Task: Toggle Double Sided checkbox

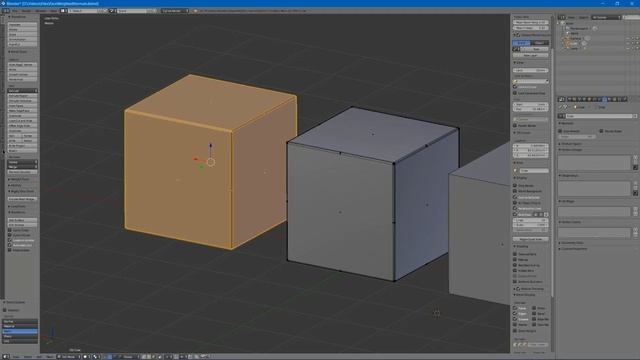Action: coord(602,131)
